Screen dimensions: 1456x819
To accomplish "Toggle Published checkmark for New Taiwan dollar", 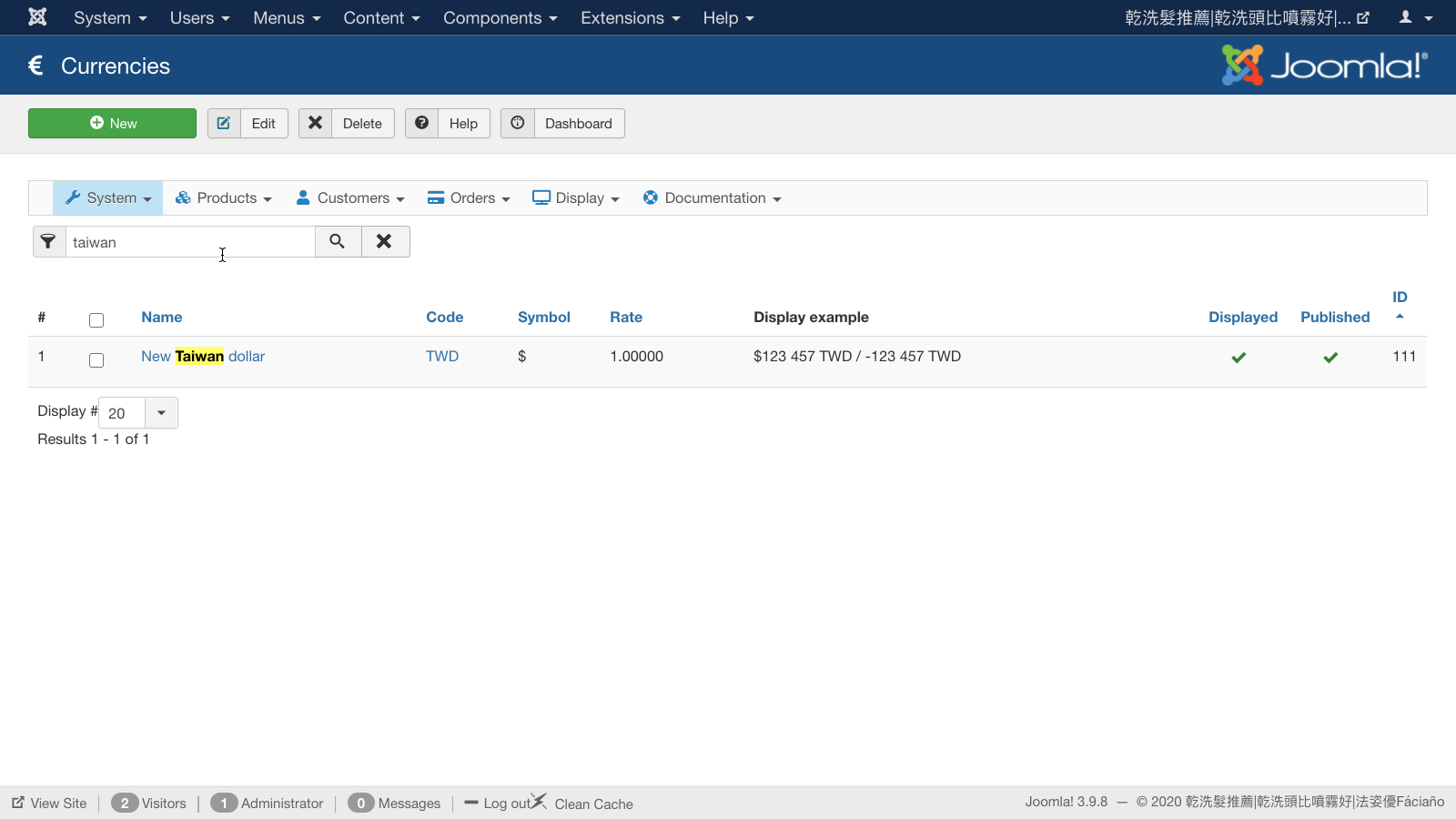I will (1330, 358).
